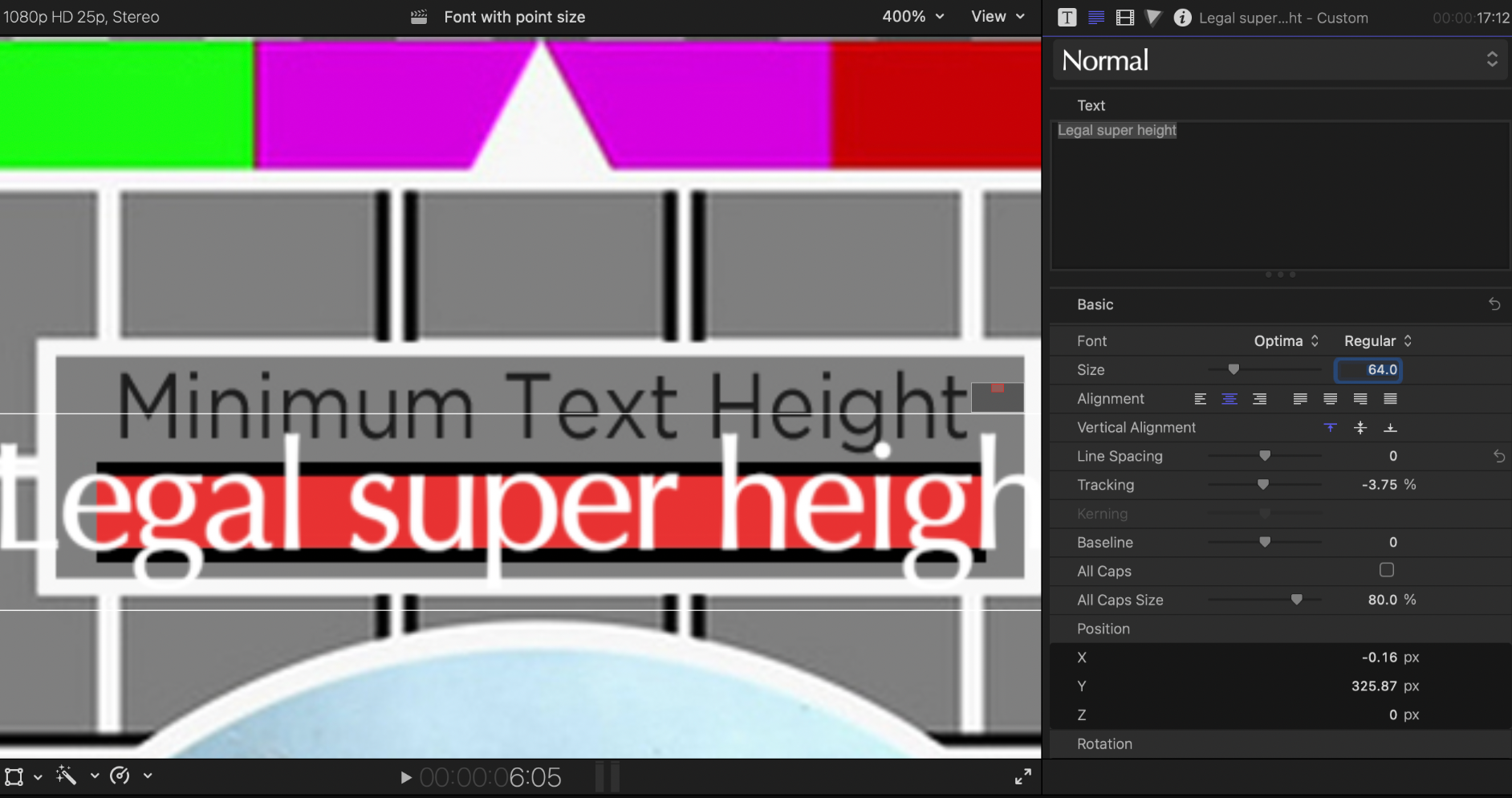This screenshot has width=1512, height=798.
Task: Click the Rotation parameter label
Action: (x=1104, y=744)
